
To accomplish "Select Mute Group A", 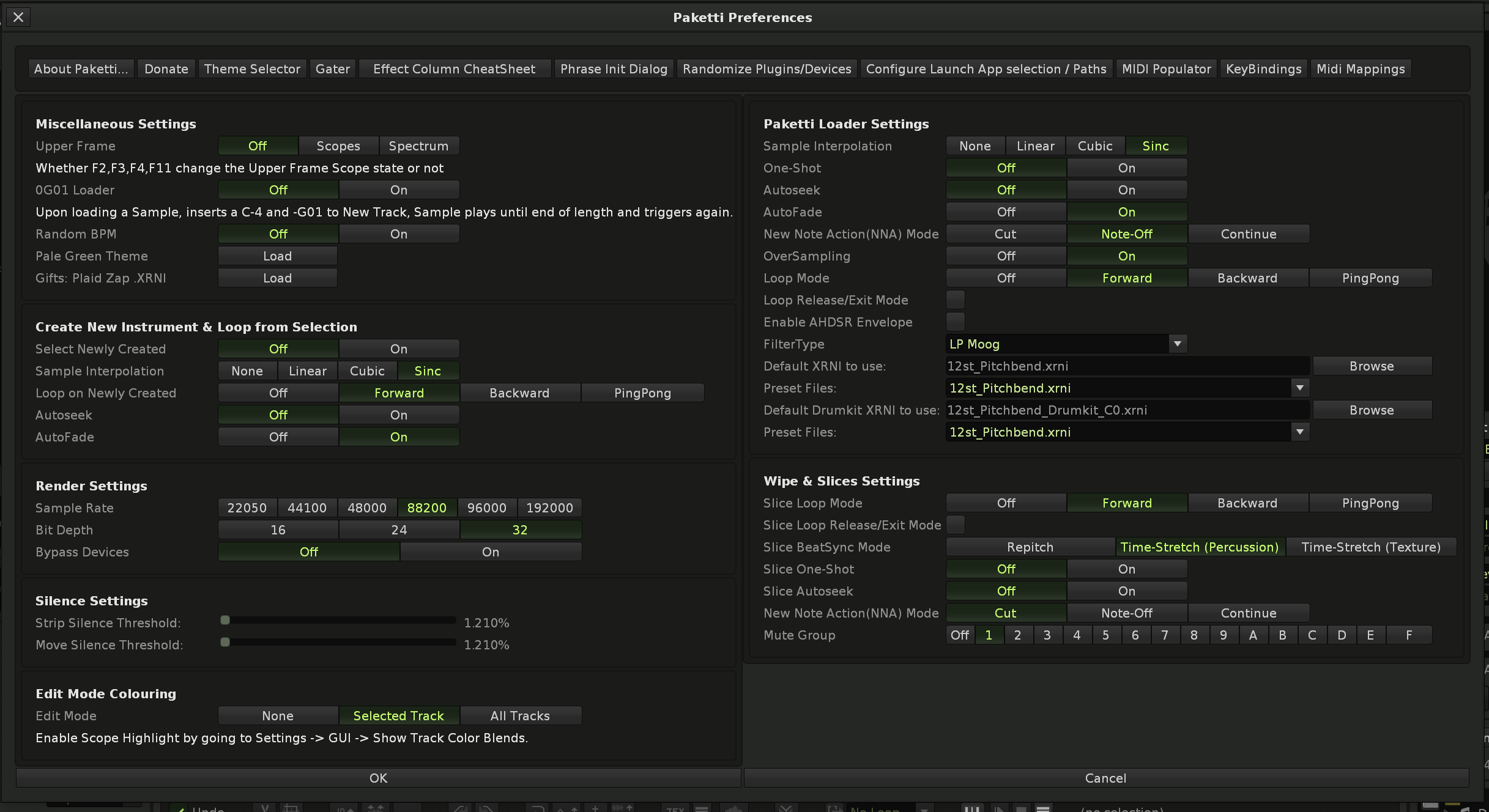I will [1253, 635].
